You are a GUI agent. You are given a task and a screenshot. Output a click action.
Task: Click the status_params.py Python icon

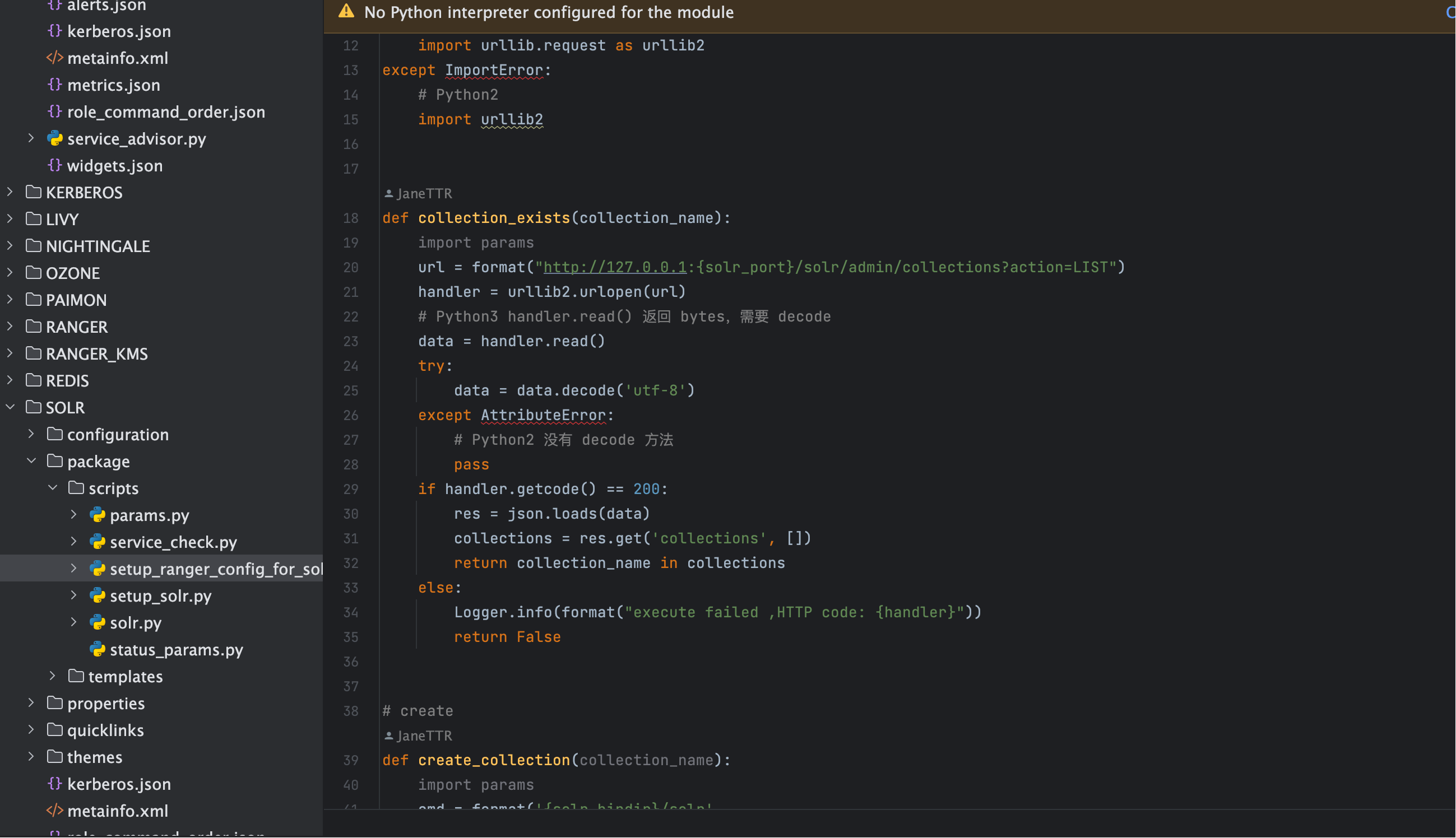[x=98, y=650]
